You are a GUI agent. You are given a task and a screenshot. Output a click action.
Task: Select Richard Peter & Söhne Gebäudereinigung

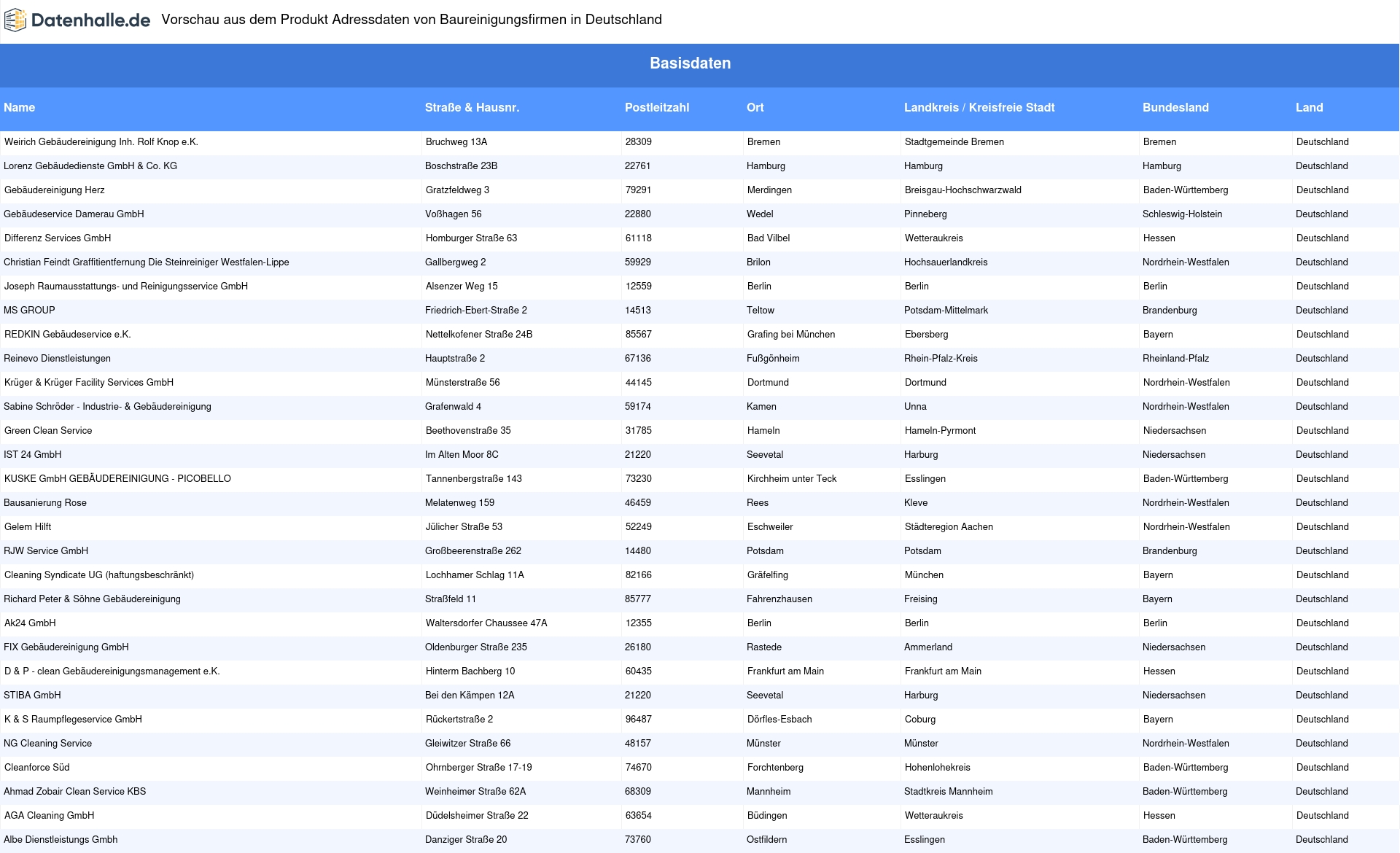(92, 599)
